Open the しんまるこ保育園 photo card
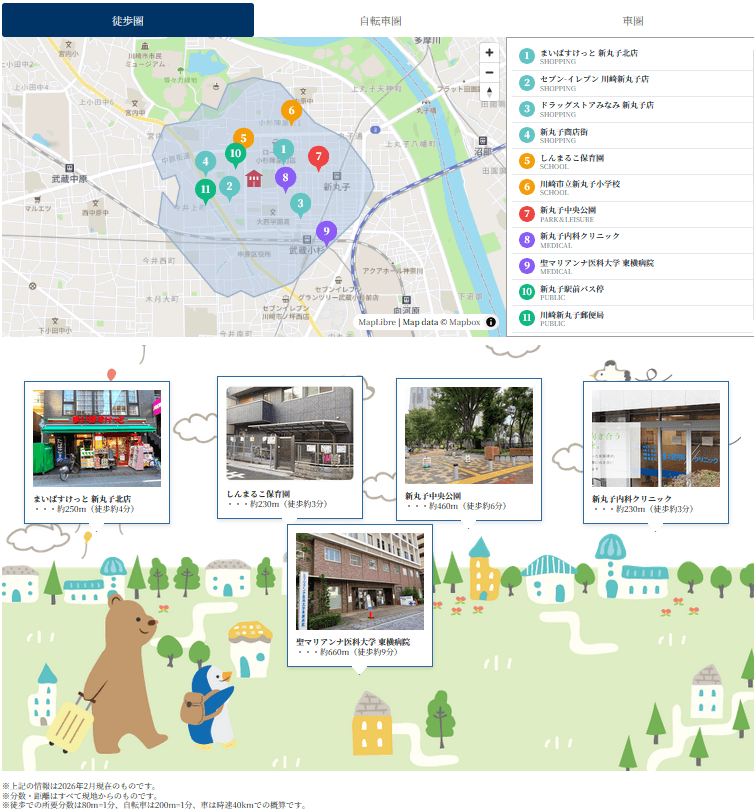Viewport: 754px width, 812px height. pos(289,447)
